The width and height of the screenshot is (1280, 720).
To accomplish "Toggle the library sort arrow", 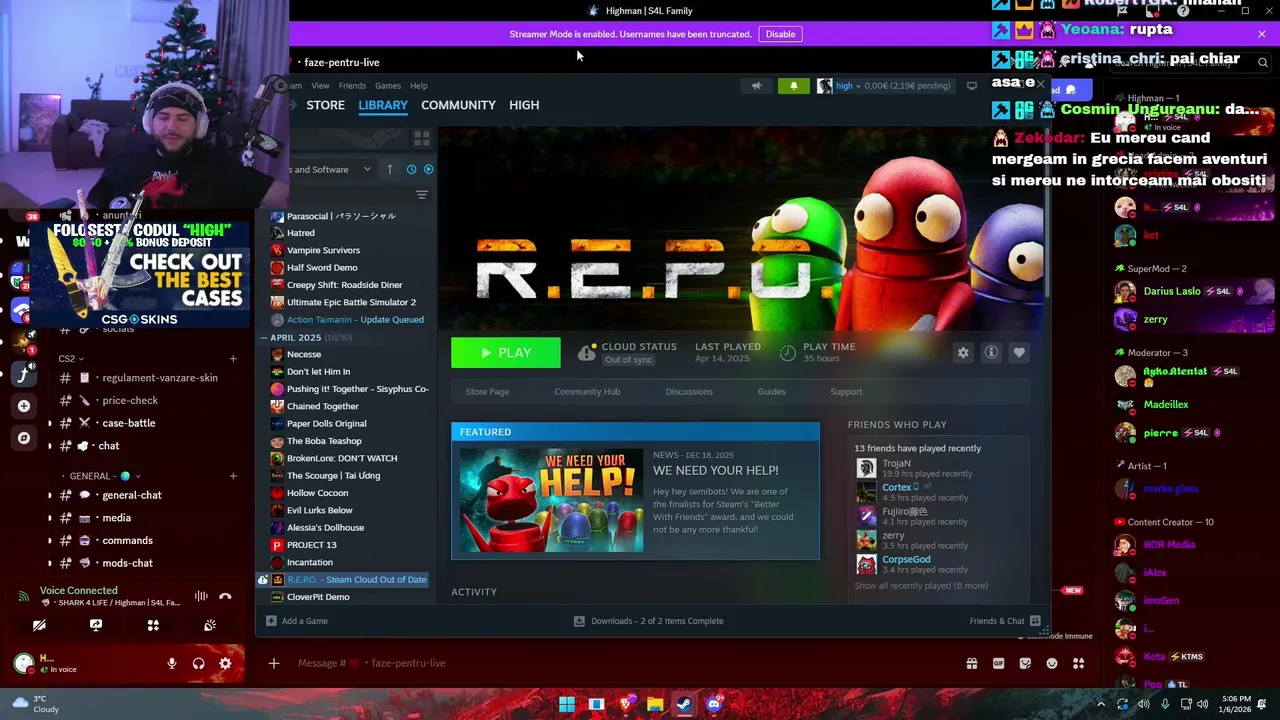I will click(389, 170).
